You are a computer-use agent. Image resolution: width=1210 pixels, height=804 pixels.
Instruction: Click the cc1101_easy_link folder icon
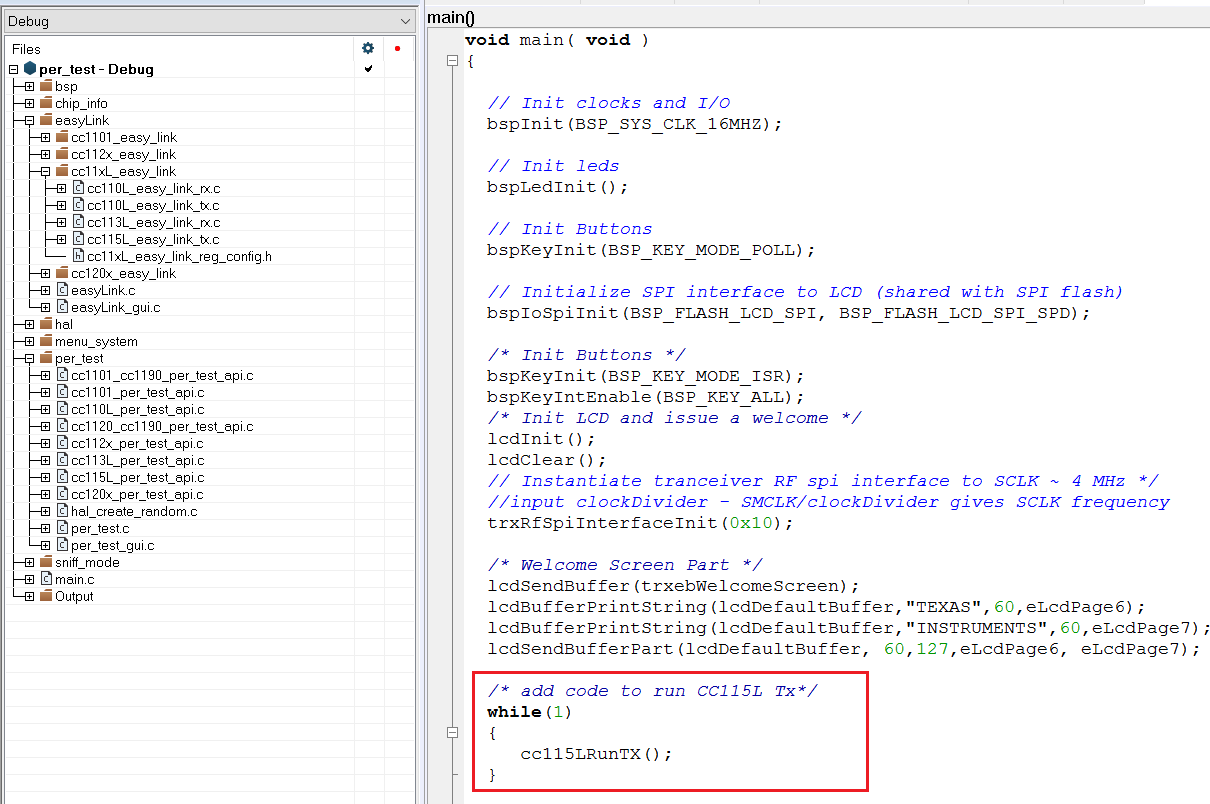click(62, 137)
